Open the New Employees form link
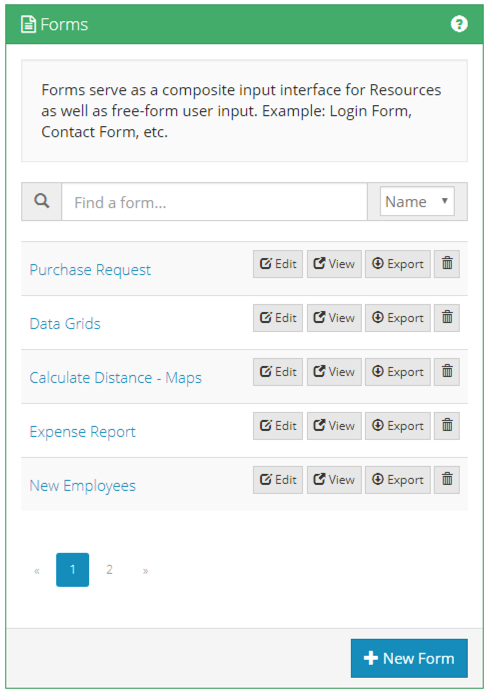Screen dimensions: 489x696 [83, 486]
